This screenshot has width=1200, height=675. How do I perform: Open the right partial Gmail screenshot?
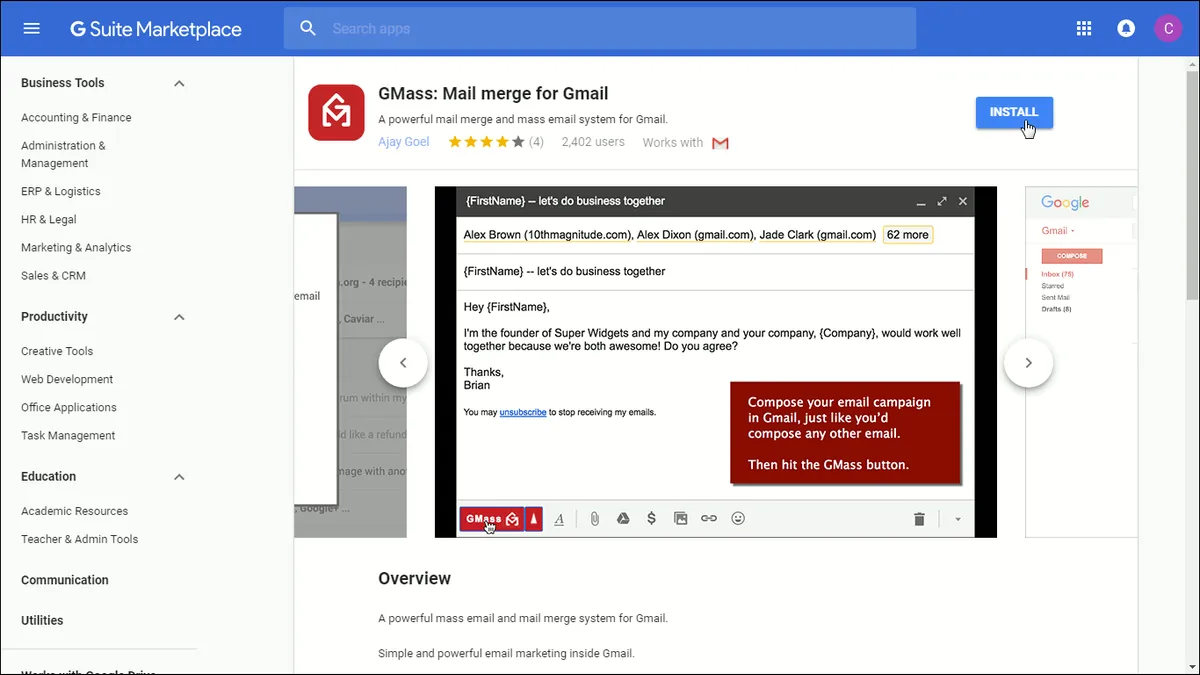pos(1081,362)
